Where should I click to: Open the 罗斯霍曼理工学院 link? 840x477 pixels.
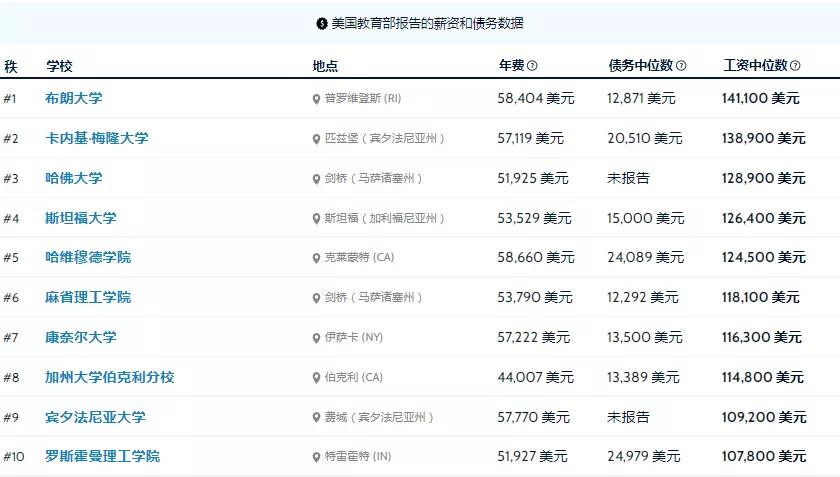click(x=102, y=456)
